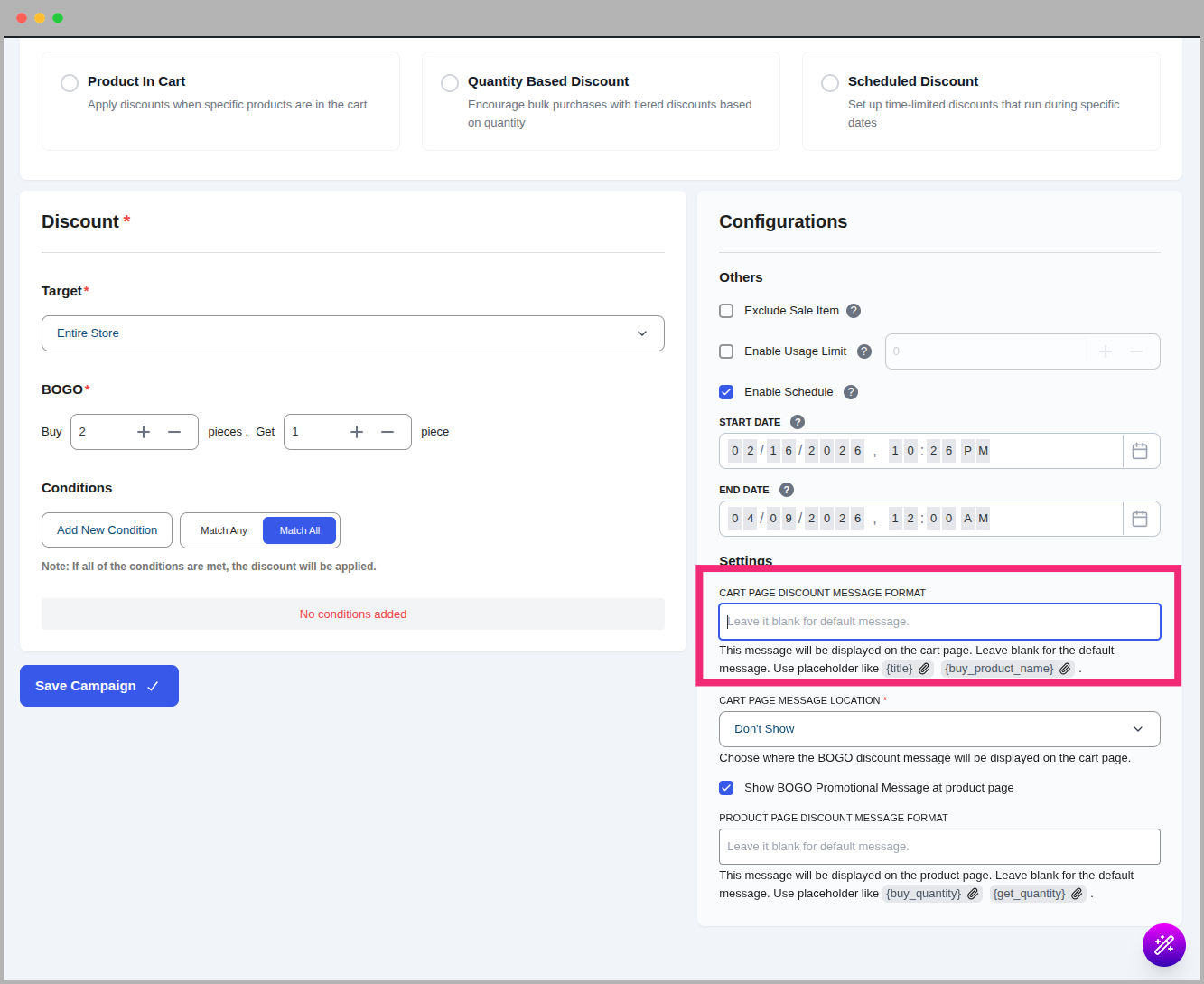Image resolution: width=1204 pixels, height=984 pixels.
Task: Click the {buy_quantity} paperclip icon
Action: (973, 893)
